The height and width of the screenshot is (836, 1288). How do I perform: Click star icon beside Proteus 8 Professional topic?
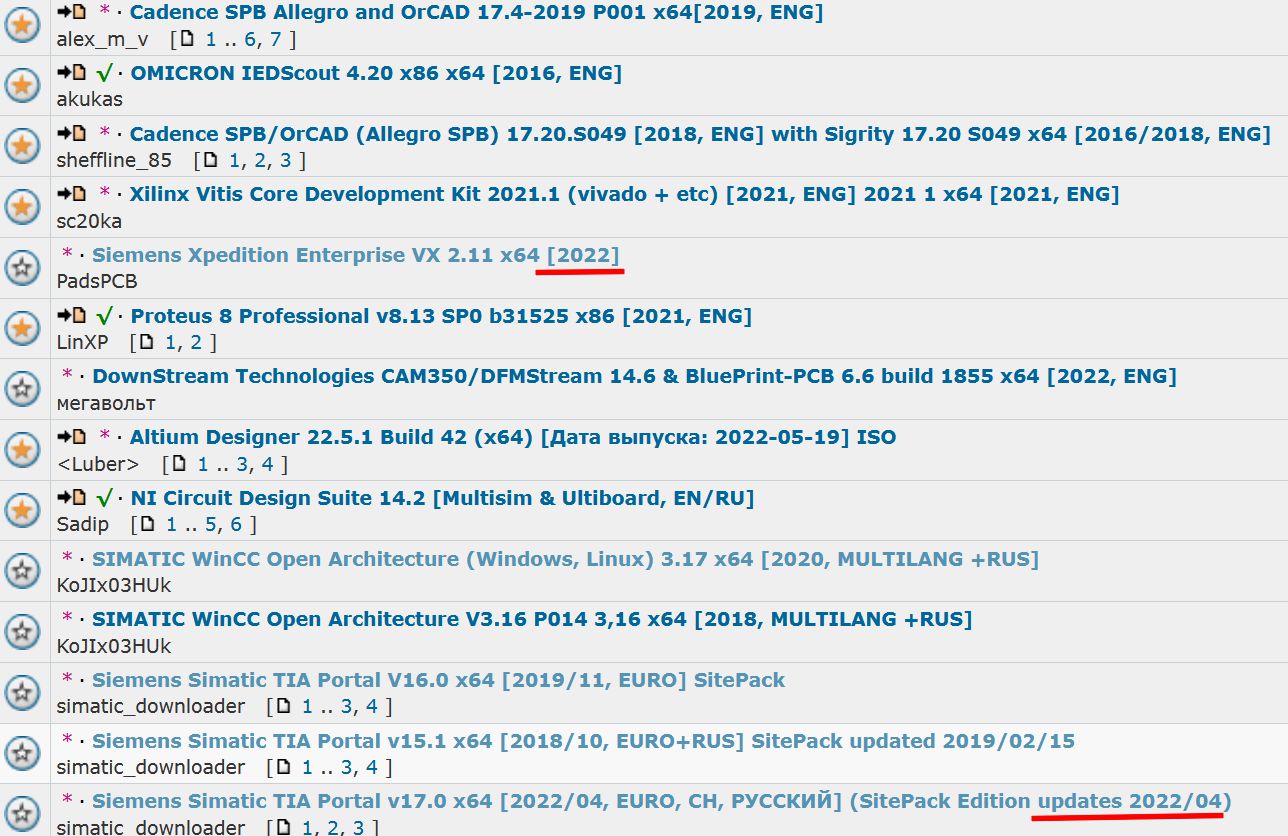[22, 329]
